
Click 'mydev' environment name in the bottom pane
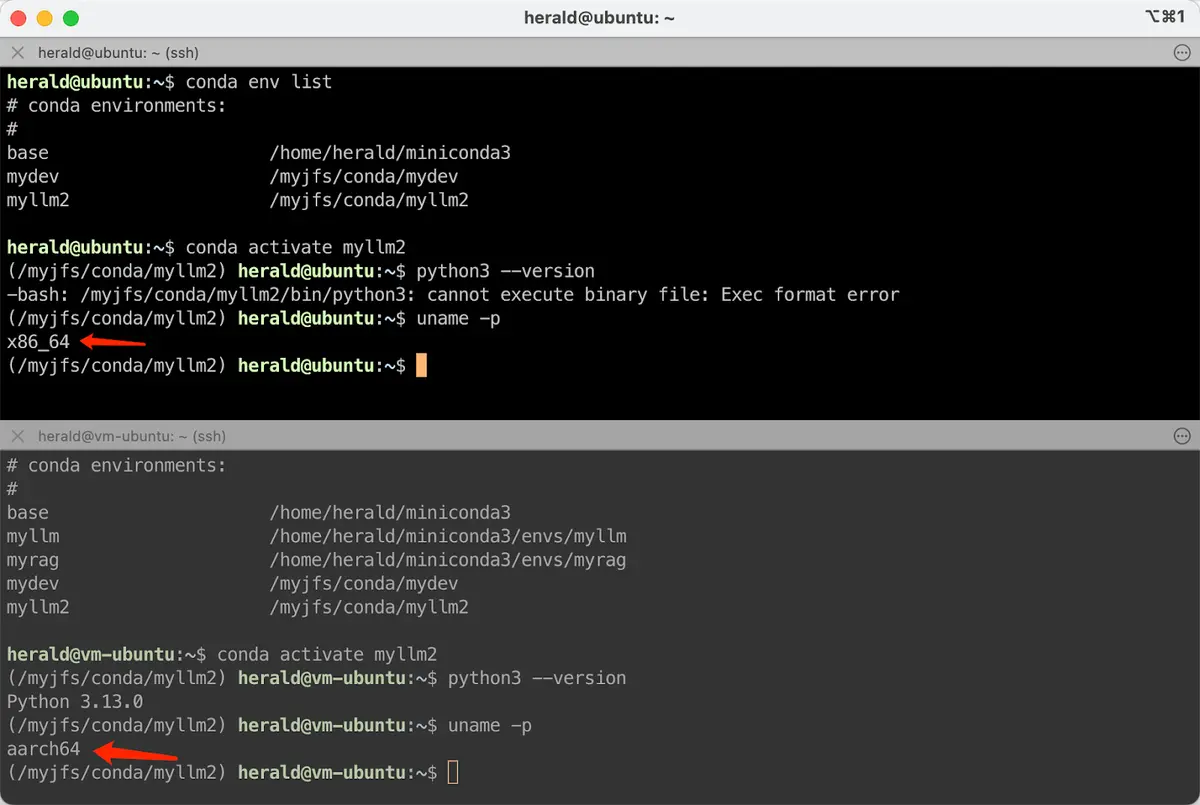pos(32,583)
